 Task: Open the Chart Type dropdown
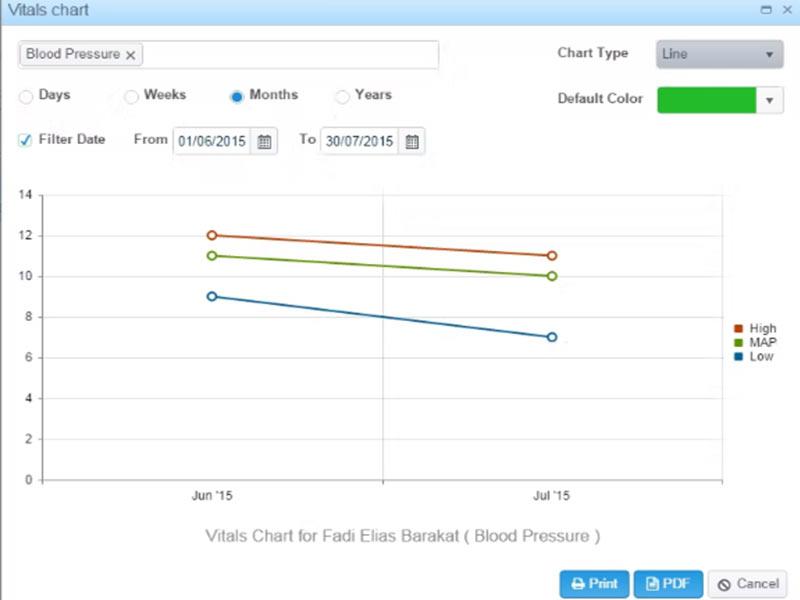[x=719, y=54]
